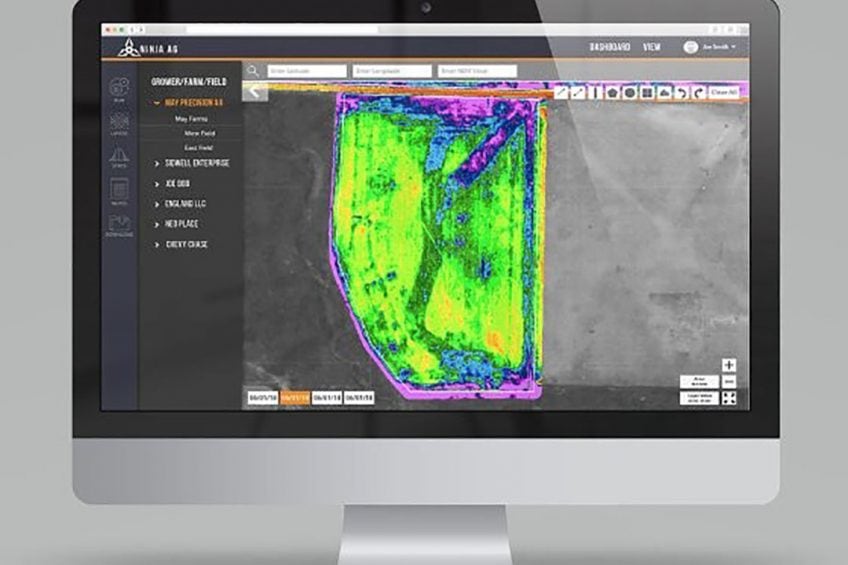Click the upper white map info button
The height and width of the screenshot is (565, 848).
(699, 382)
